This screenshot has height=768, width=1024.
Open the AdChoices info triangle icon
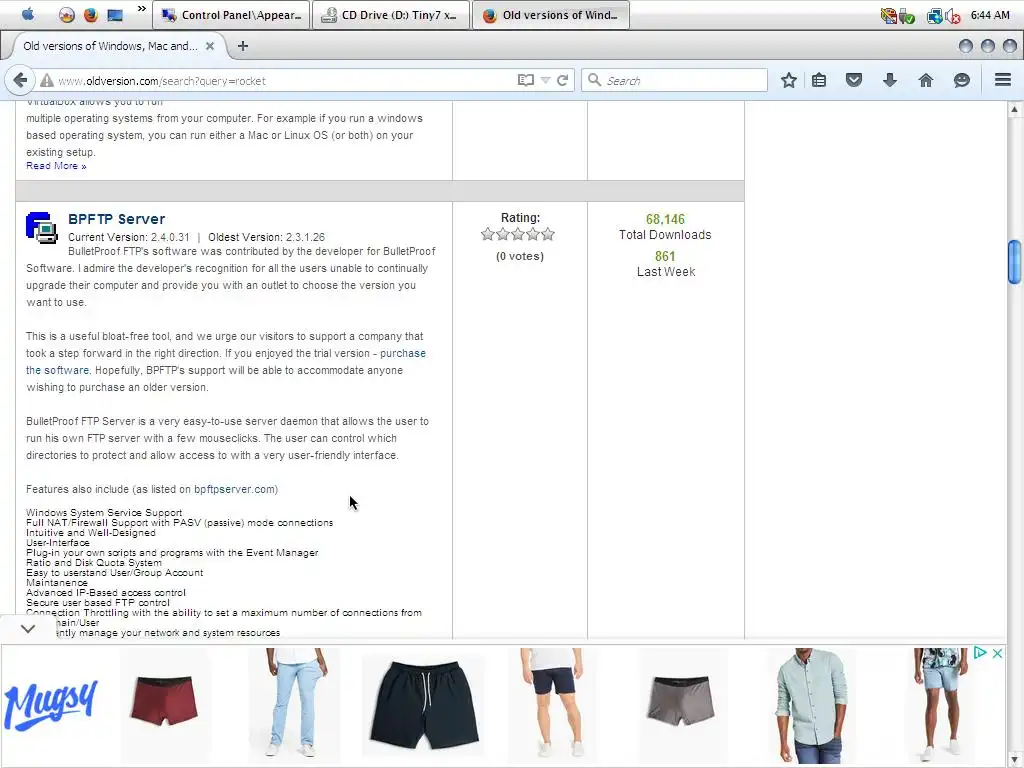(979, 652)
